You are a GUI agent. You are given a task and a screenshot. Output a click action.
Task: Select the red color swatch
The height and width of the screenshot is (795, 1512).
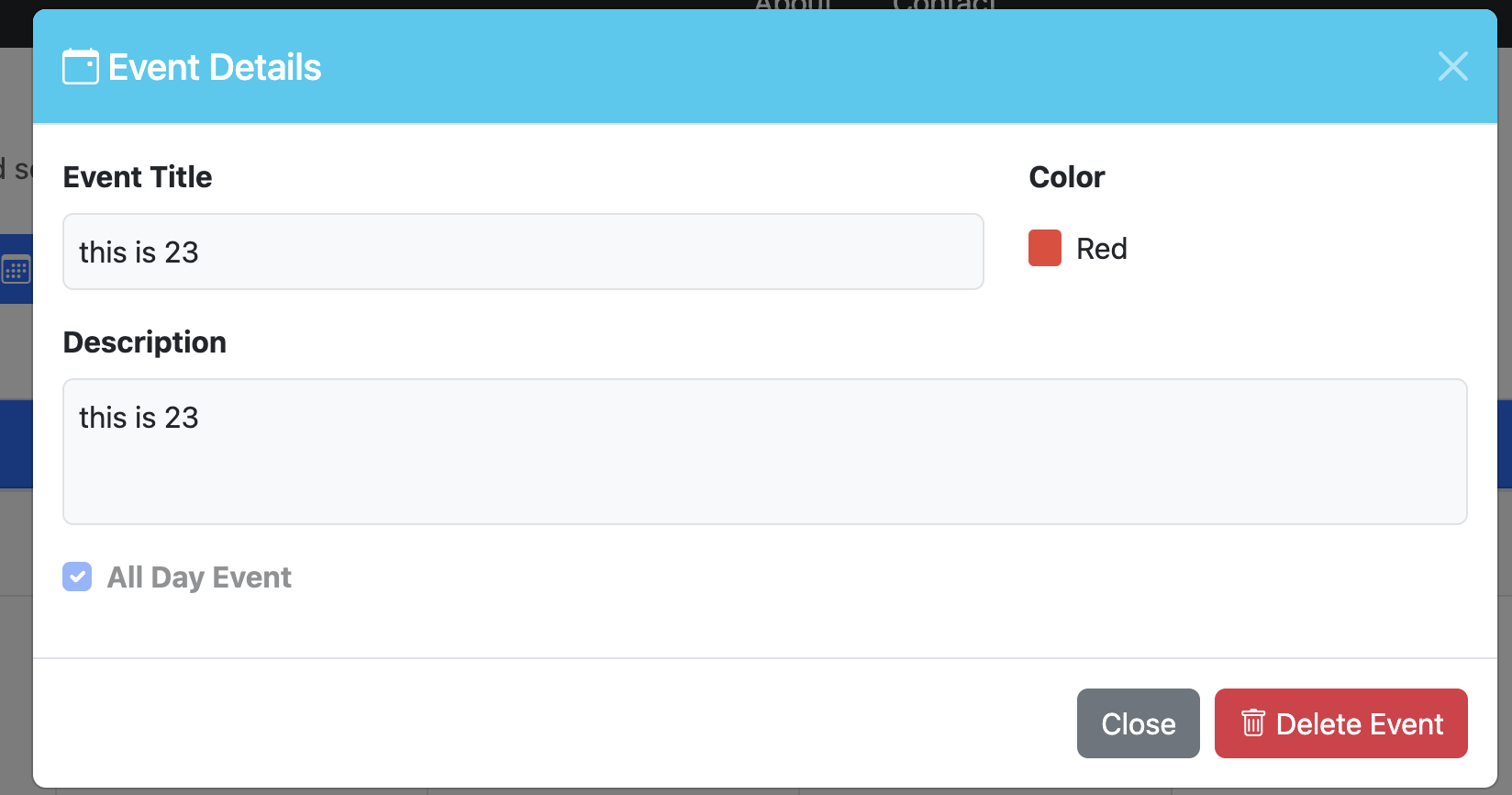tap(1045, 248)
